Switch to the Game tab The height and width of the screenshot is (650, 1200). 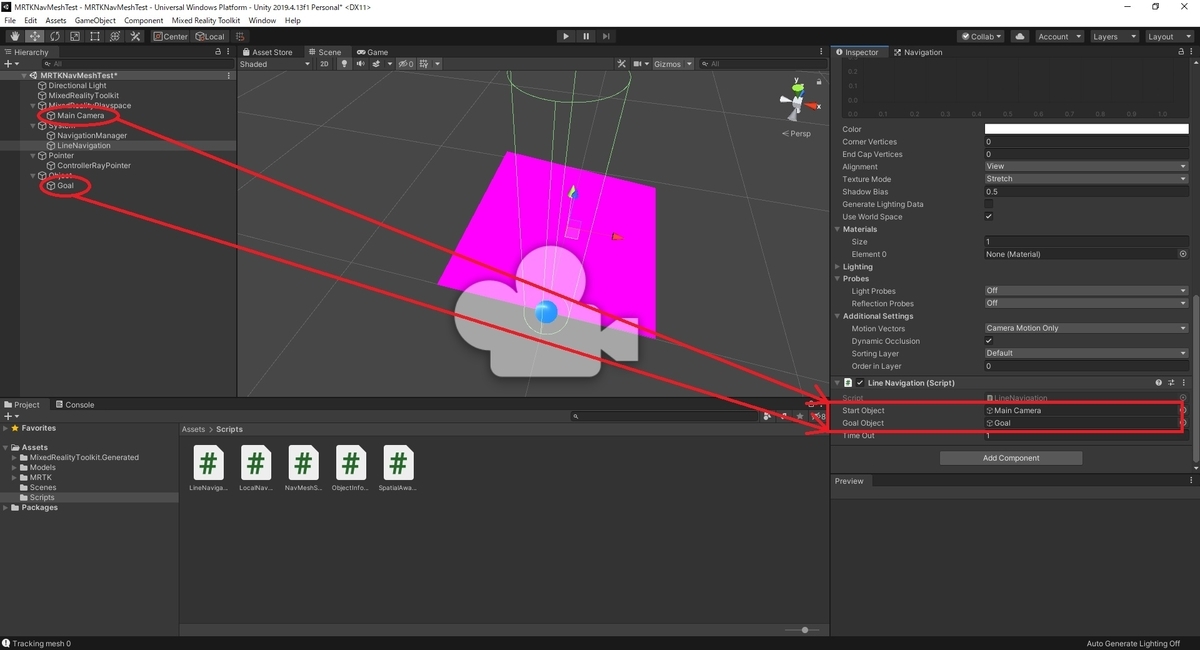(371, 52)
